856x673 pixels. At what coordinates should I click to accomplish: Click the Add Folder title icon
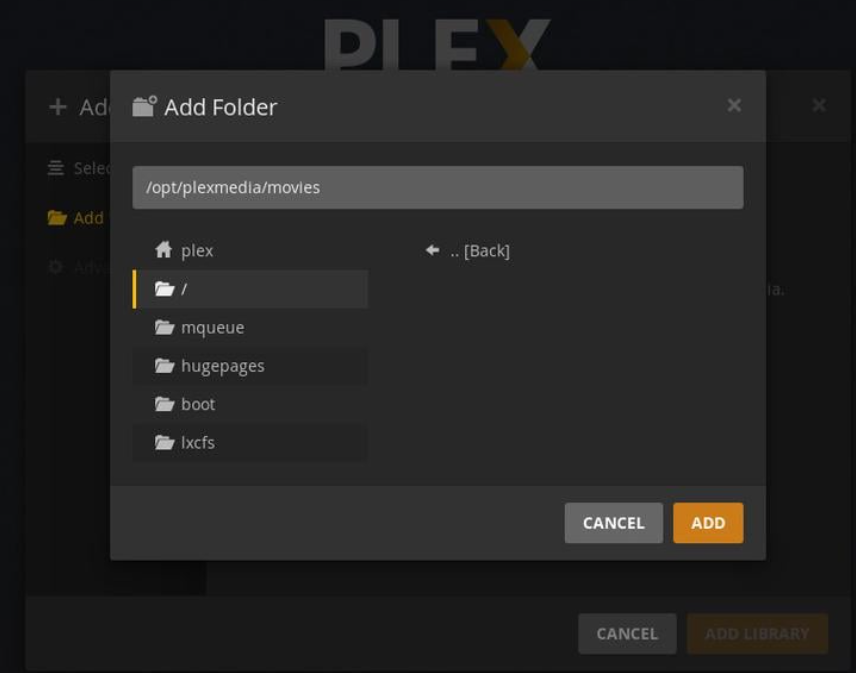coord(145,106)
